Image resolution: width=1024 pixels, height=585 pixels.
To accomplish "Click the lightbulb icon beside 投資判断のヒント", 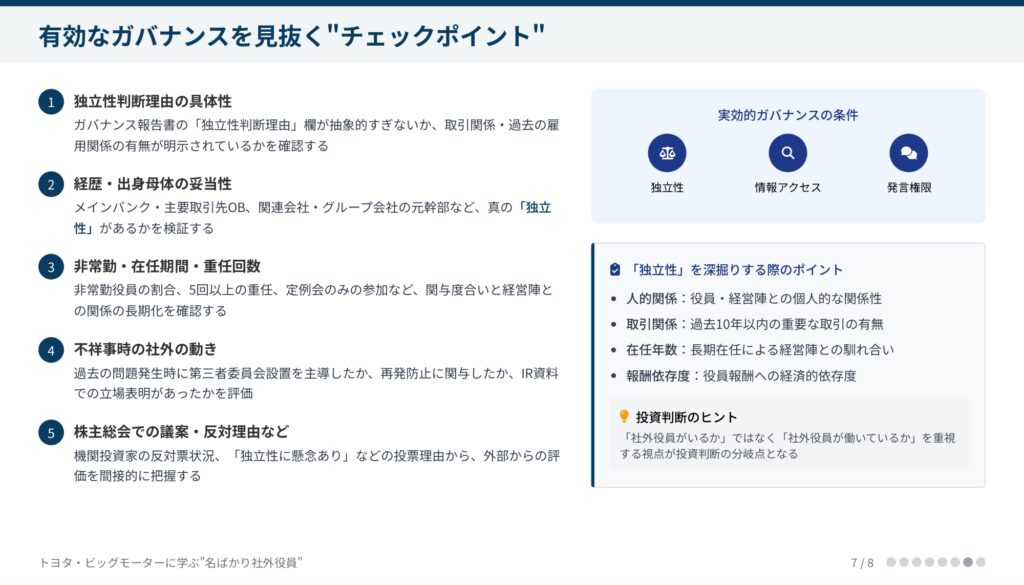I will point(624,417).
